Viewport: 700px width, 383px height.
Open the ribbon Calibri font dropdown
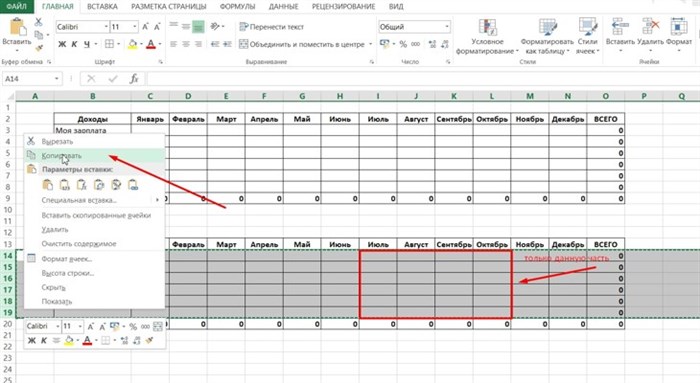point(106,27)
